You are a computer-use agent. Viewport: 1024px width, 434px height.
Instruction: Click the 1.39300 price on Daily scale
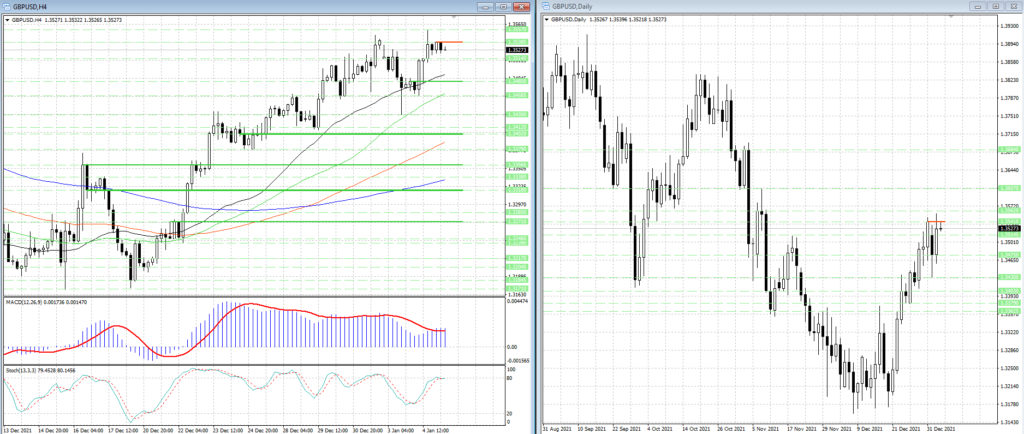[1009, 26]
